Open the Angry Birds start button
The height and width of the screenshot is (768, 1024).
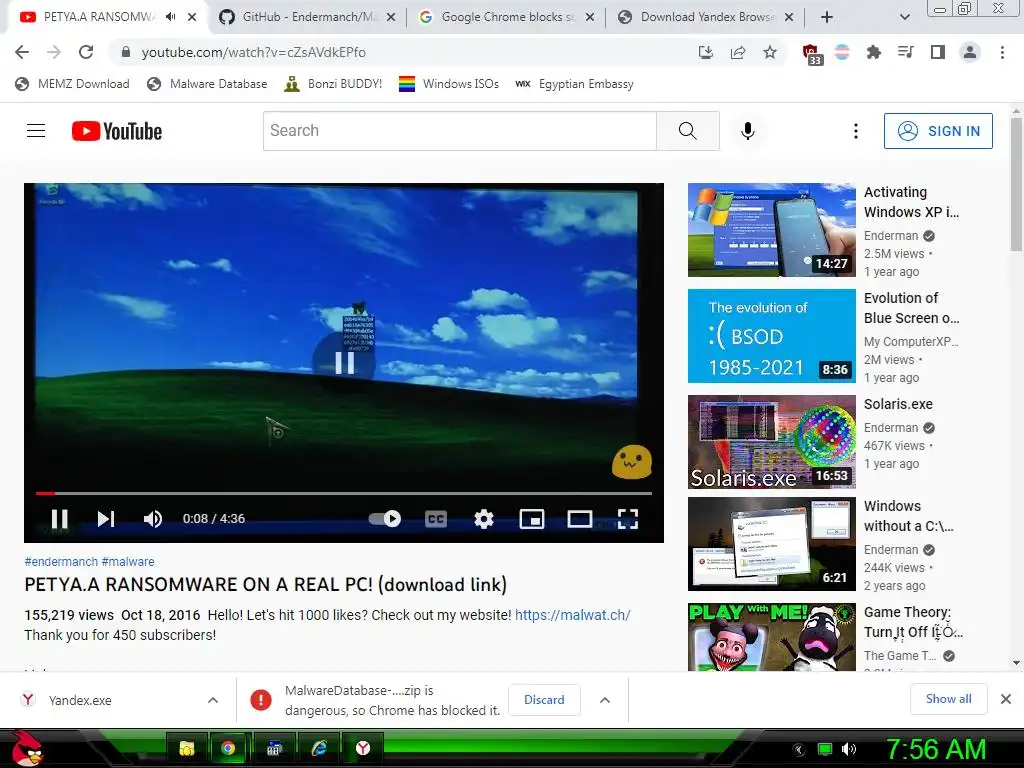pos(27,748)
